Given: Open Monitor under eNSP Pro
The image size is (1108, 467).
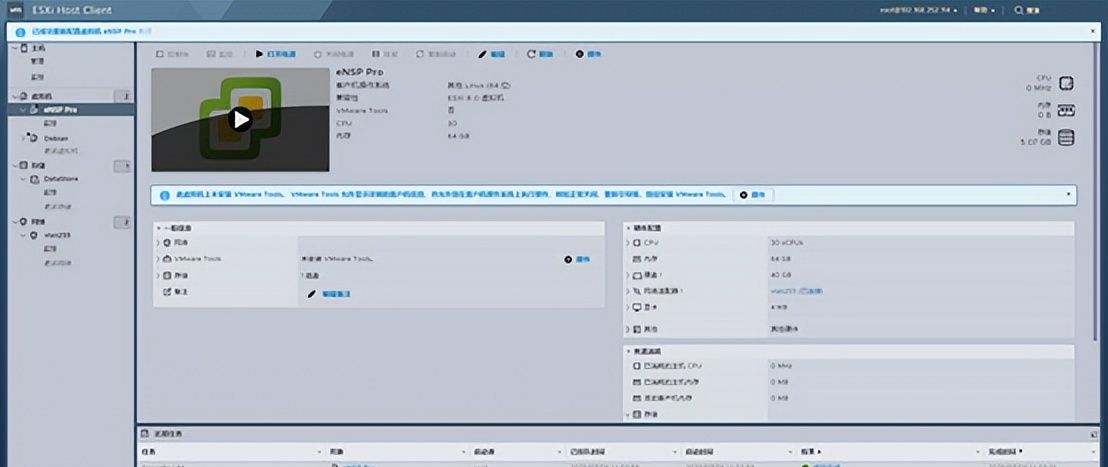Looking at the screenshot, I should pos(50,123).
